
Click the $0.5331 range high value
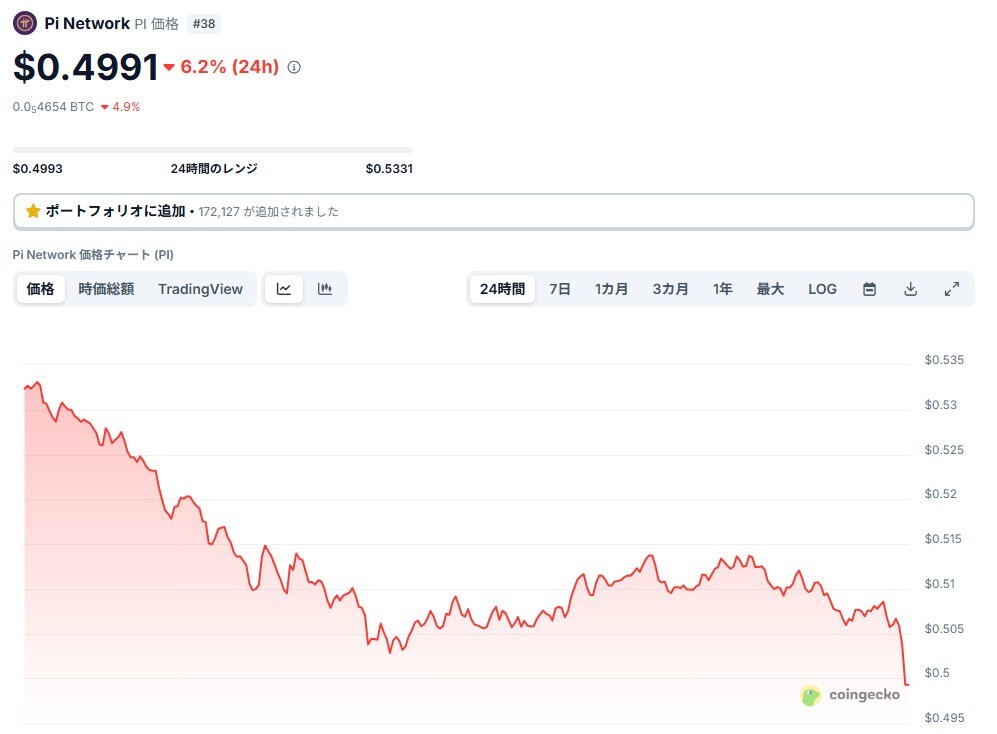coord(389,169)
